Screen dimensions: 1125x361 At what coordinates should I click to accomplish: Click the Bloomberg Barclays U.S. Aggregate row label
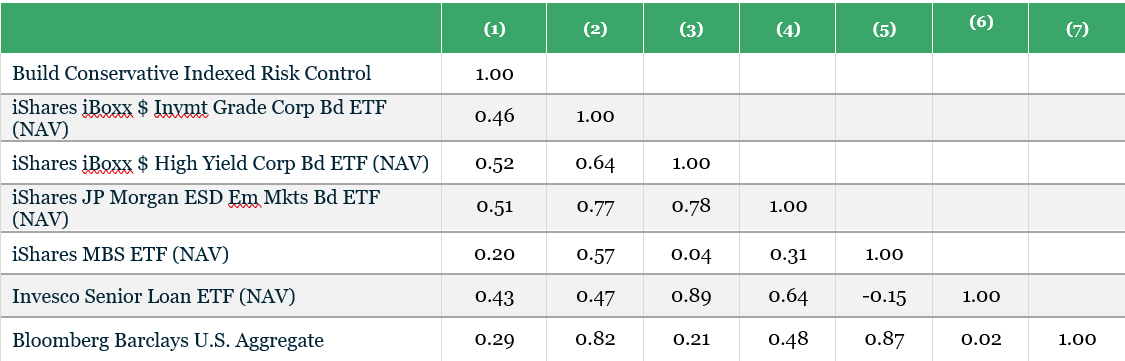168,339
